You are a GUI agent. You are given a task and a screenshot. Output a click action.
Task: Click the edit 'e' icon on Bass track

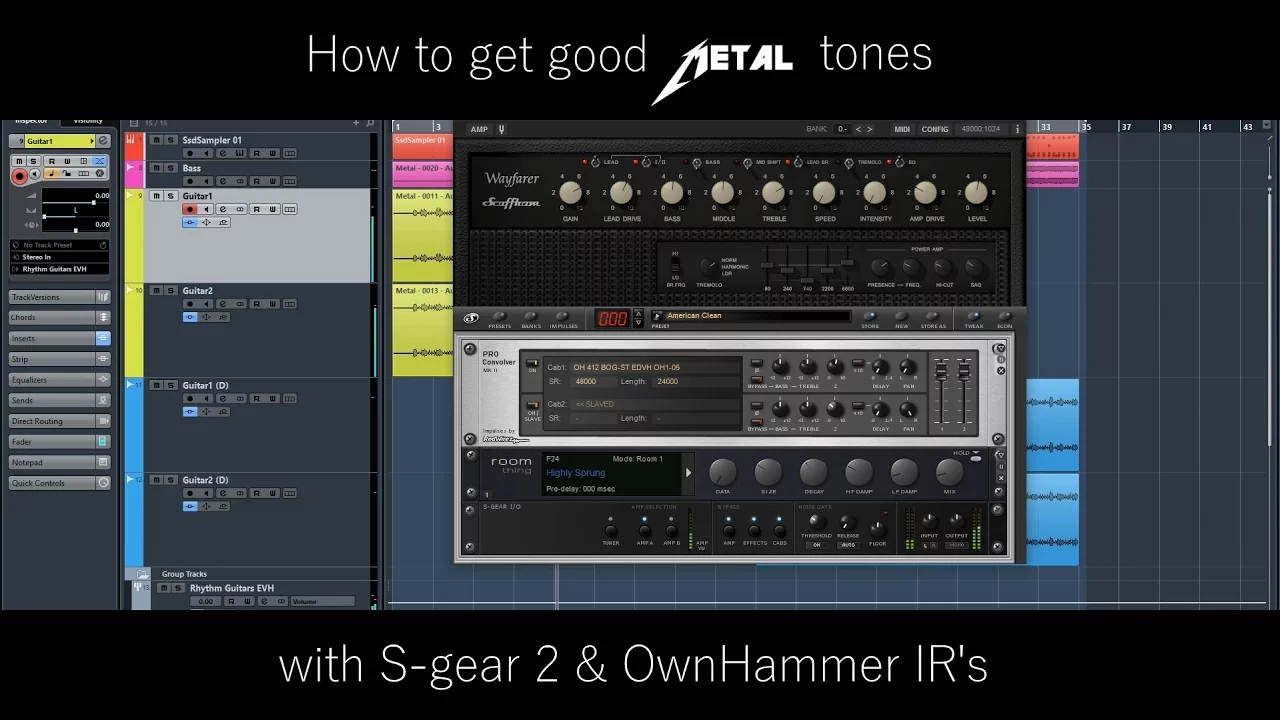223,181
